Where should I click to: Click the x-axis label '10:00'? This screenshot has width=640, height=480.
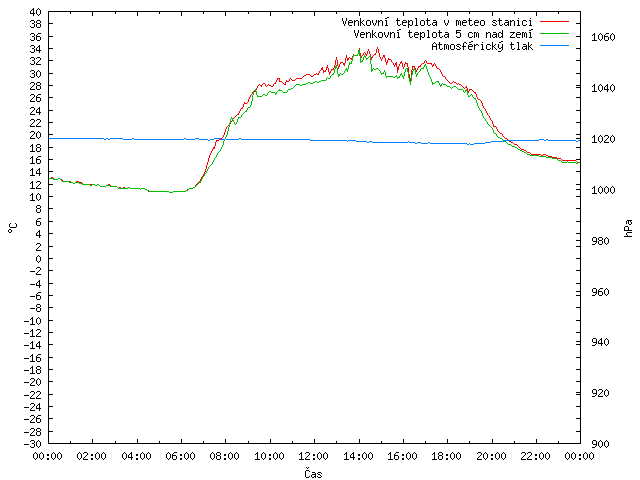269,456
